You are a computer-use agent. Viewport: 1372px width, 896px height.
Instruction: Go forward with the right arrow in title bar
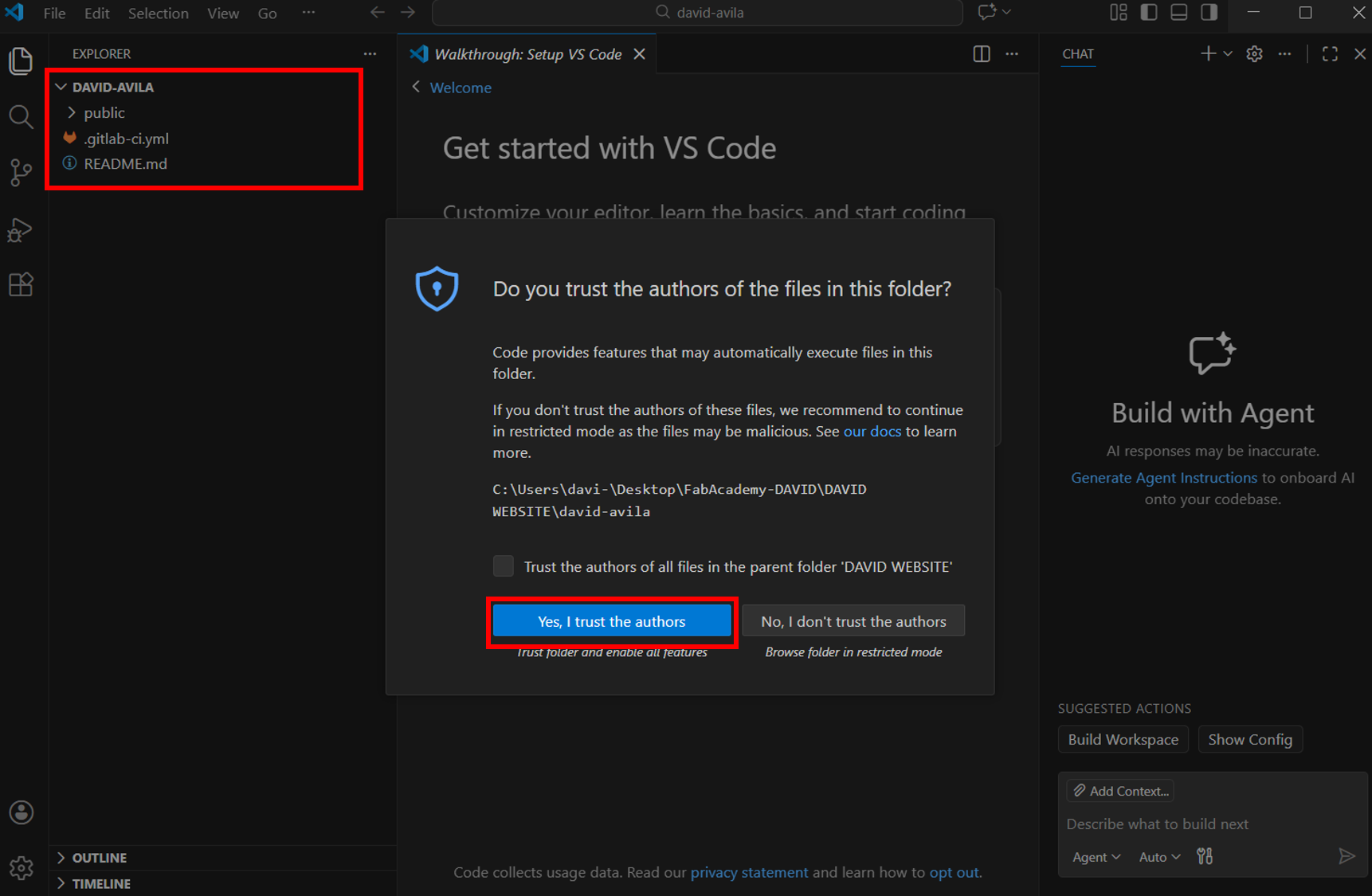point(408,13)
